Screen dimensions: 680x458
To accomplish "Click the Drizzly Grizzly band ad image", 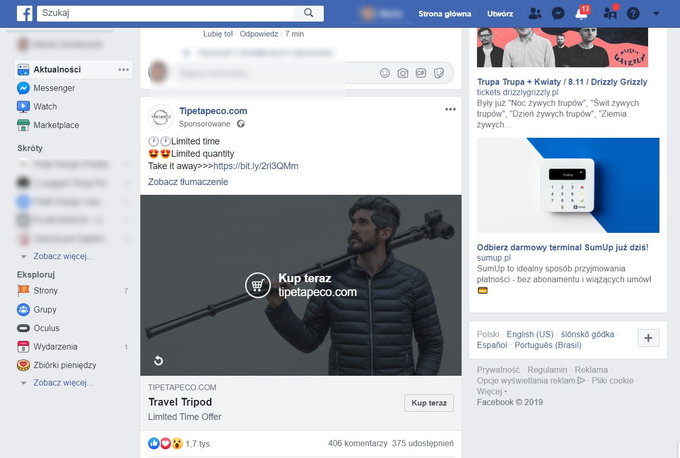I will tap(562, 47).
